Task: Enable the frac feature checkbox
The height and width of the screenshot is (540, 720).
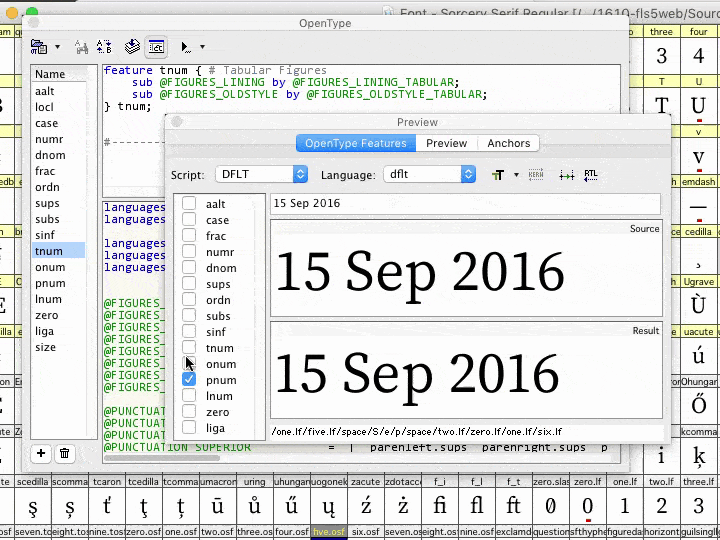Action: pyautogui.click(x=189, y=236)
